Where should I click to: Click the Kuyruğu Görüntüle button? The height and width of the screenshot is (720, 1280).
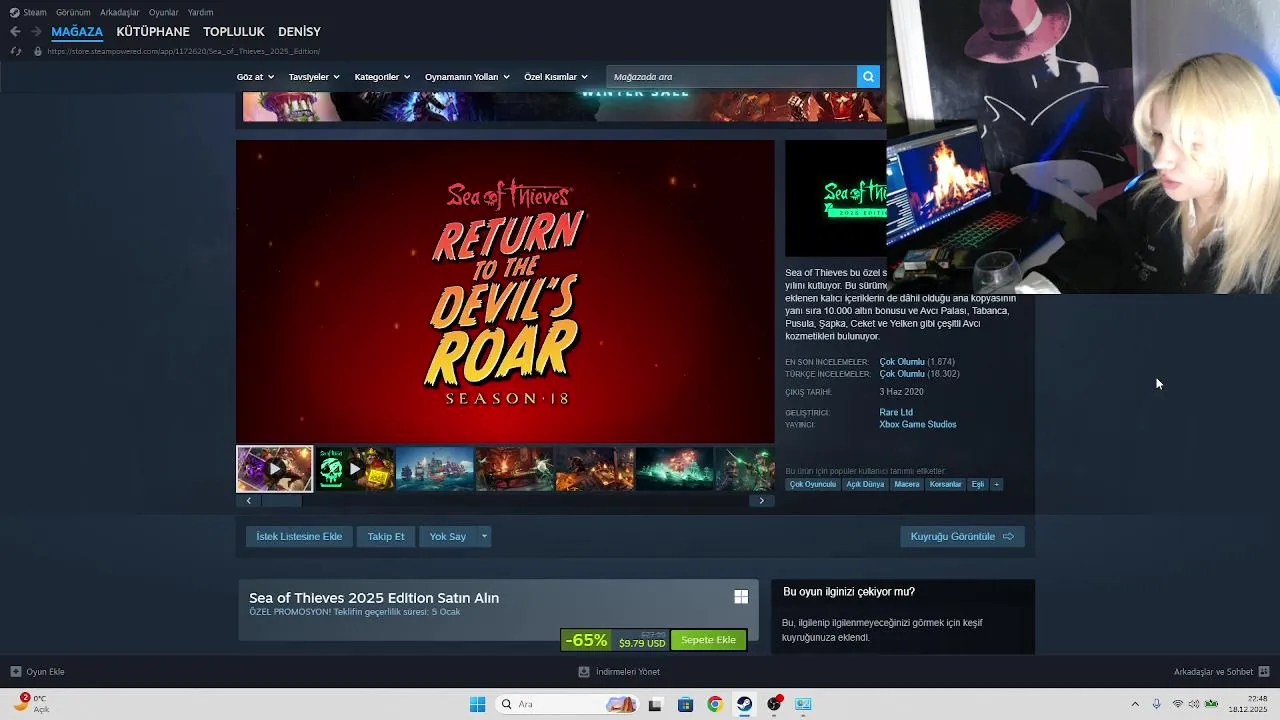coord(962,536)
